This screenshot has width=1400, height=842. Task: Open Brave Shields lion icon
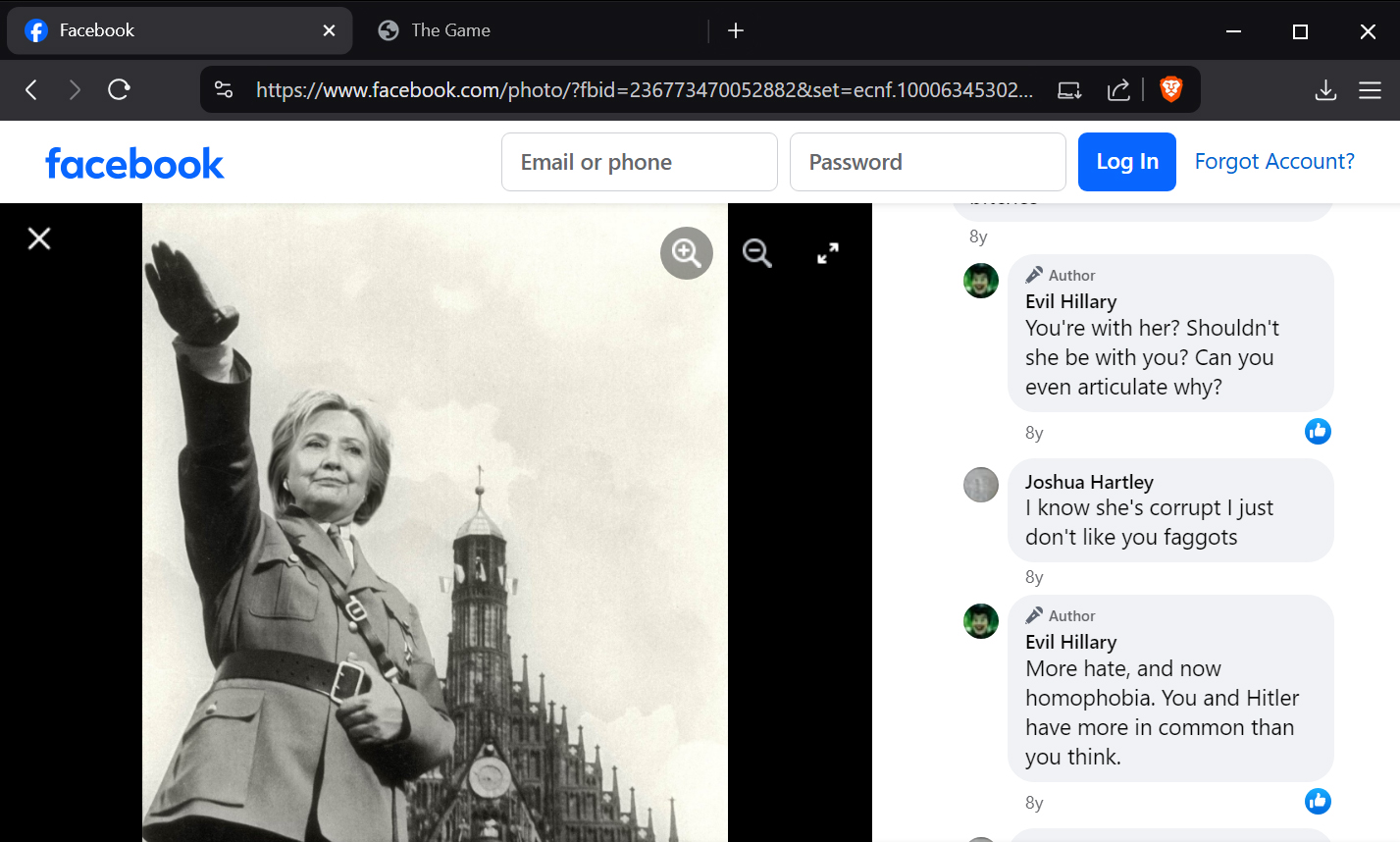point(1170,89)
